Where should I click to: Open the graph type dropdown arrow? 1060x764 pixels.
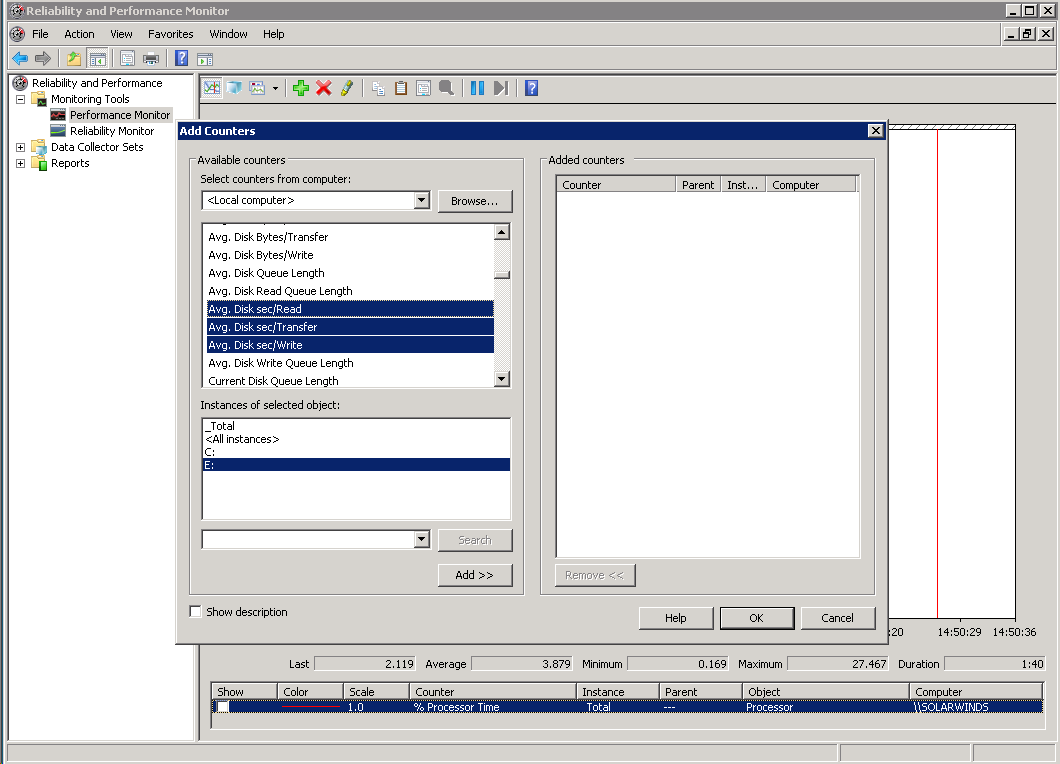click(x=275, y=89)
